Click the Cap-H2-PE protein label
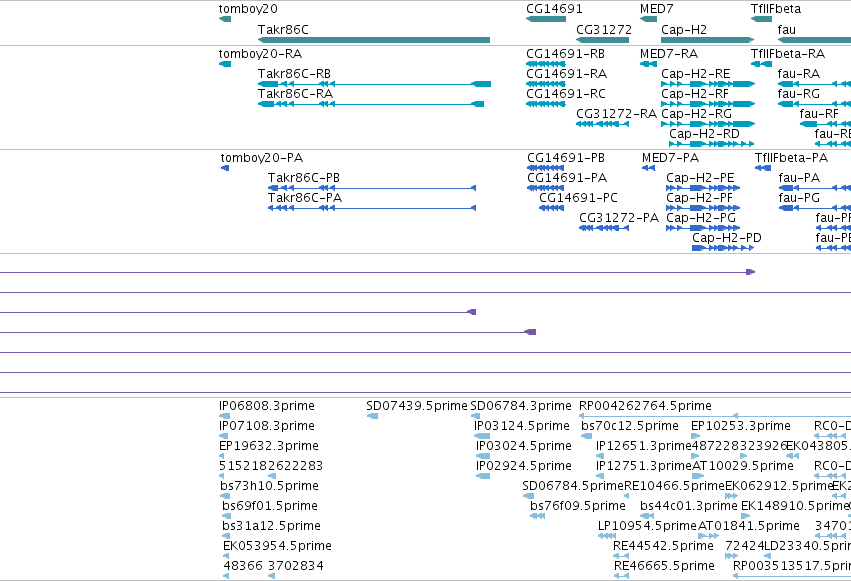Viewport: 851px width, 581px height. click(x=700, y=178)
